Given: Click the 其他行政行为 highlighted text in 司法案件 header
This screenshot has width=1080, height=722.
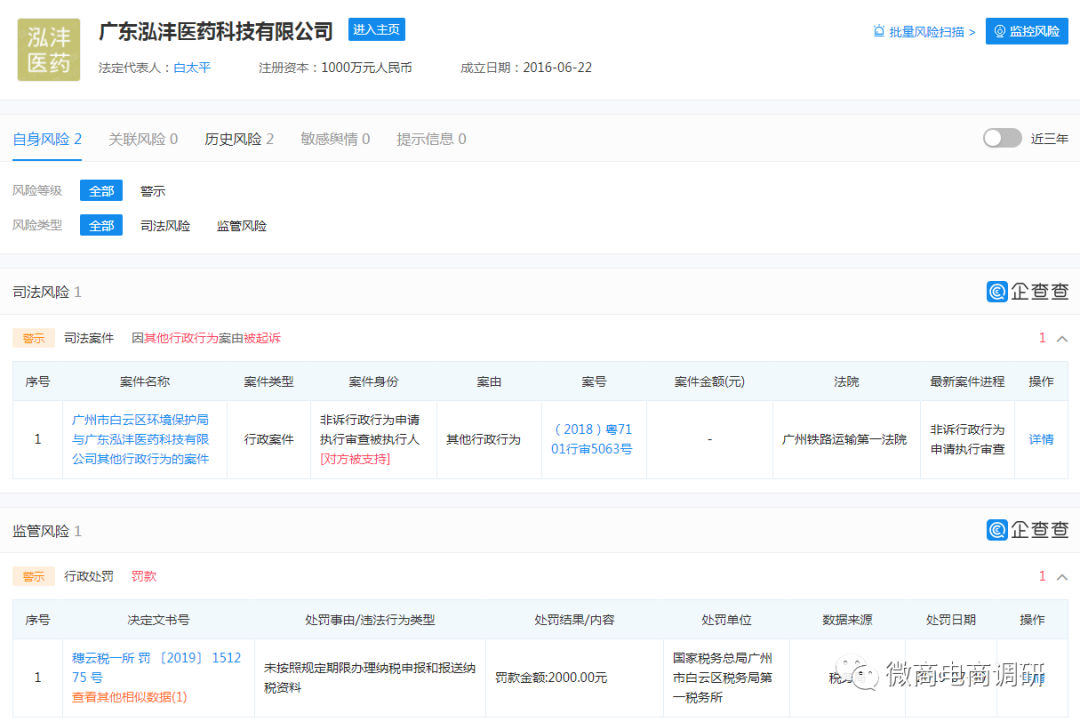Looking at the screenshot, I should [x=181, y=338].
